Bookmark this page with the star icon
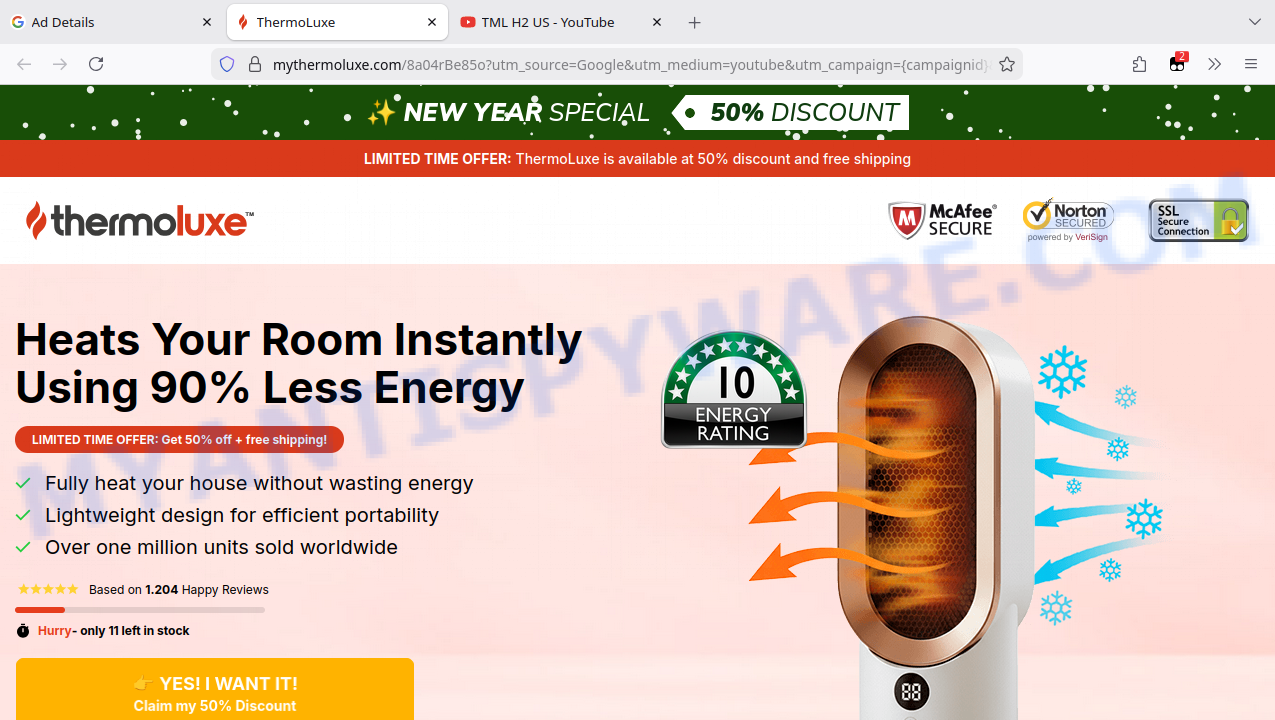The height and width of the screenshot is (720, 1275). [x=1007, y=64]
